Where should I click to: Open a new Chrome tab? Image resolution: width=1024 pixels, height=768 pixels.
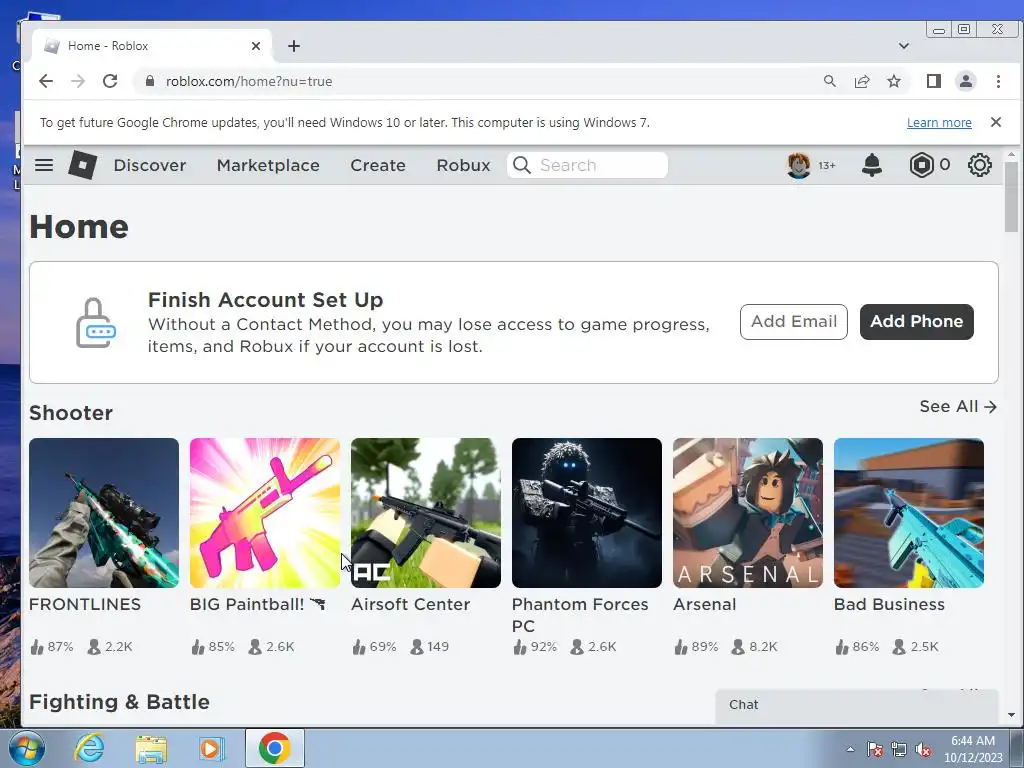click(294, 46)
